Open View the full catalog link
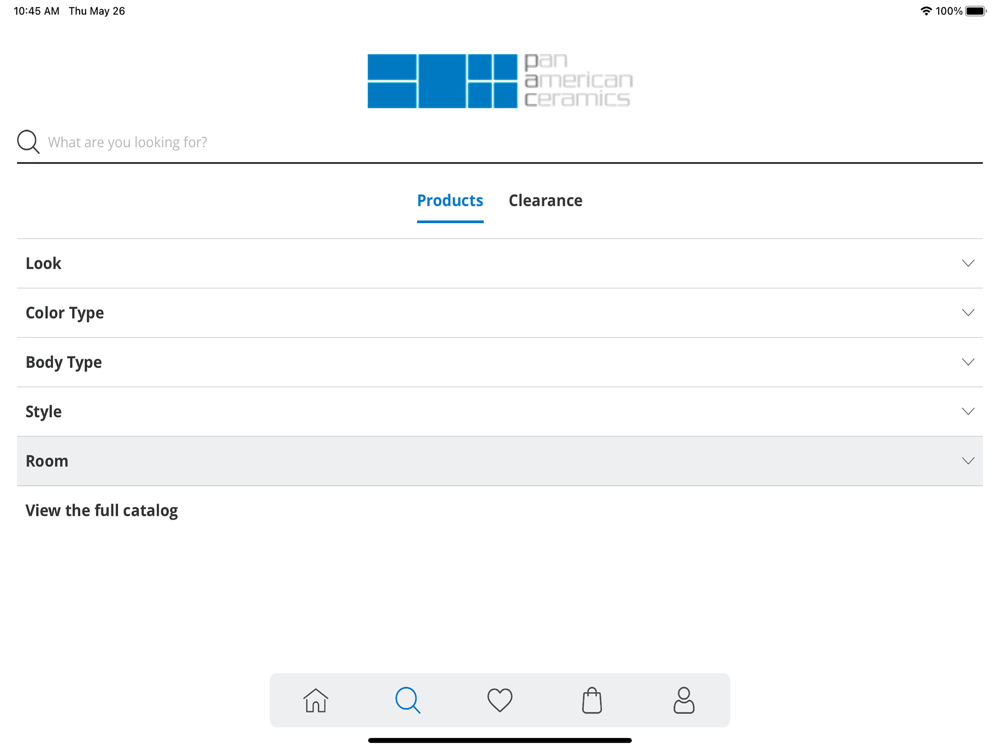This screenshot has height=750, width=1000. tap(101, 511)
